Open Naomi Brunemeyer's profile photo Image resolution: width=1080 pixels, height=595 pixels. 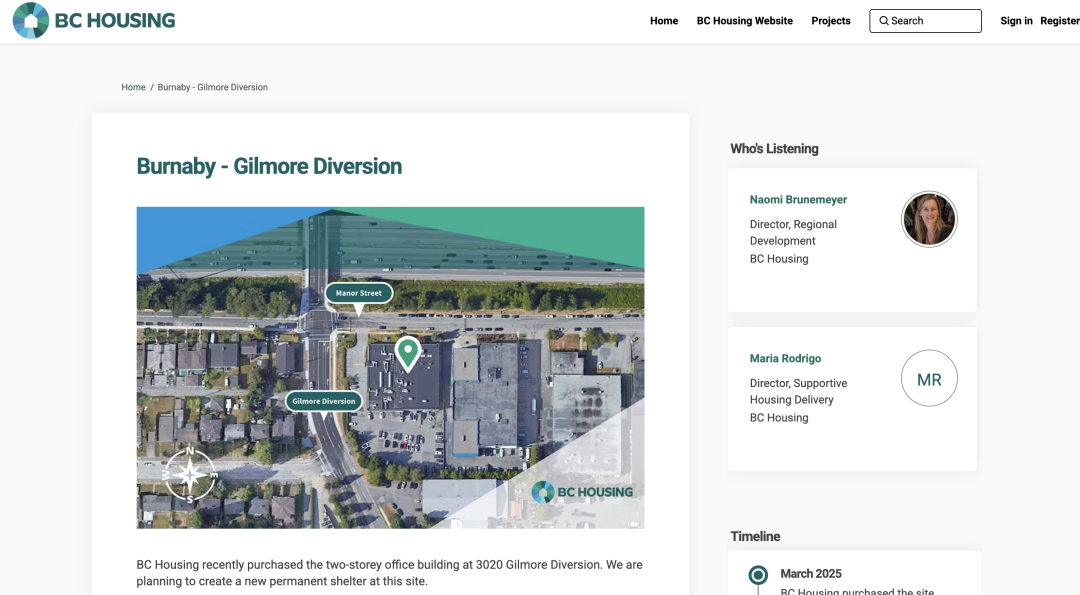[929, 219]
